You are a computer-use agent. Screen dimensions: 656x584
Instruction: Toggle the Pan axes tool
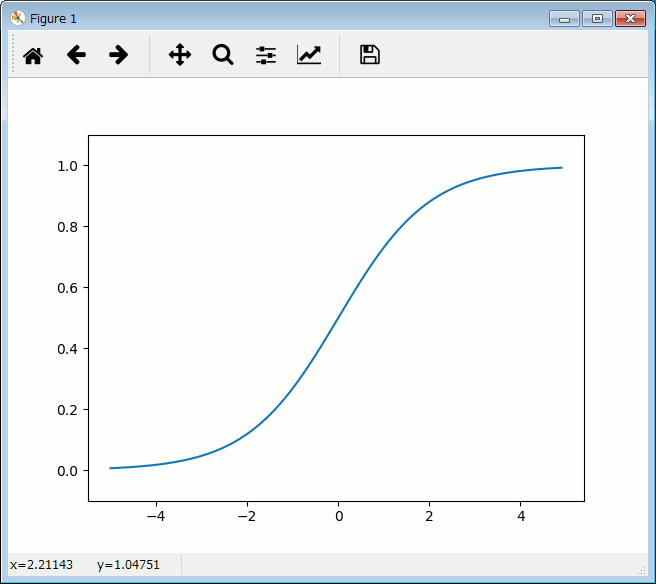tap(179, 55)
